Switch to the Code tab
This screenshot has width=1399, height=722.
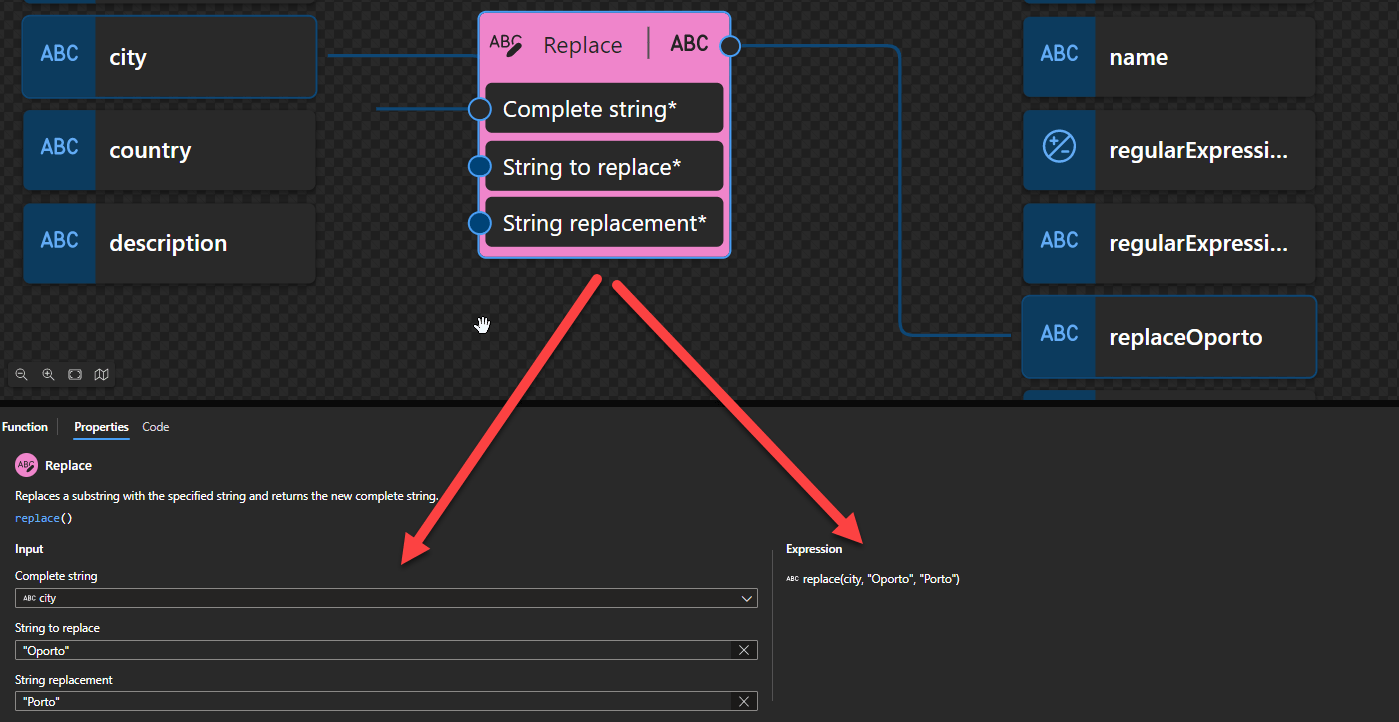click(155, 426)
